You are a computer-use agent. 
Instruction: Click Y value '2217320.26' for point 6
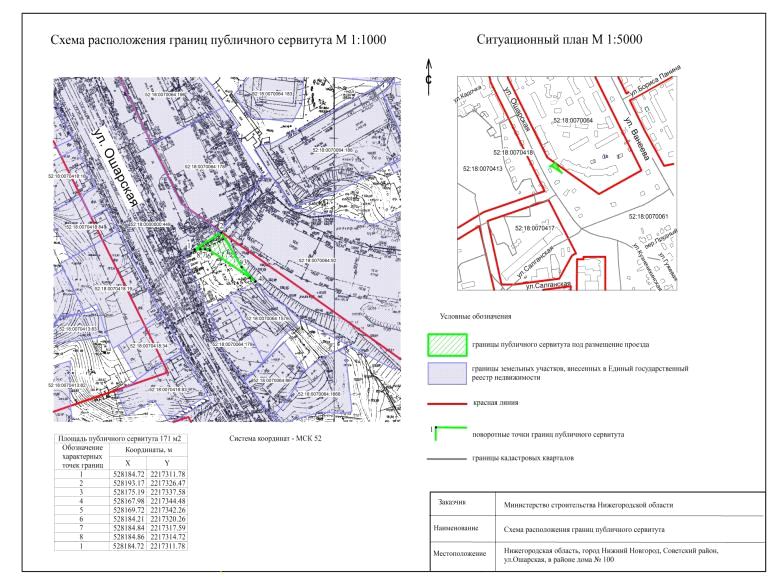coord(167,519)
